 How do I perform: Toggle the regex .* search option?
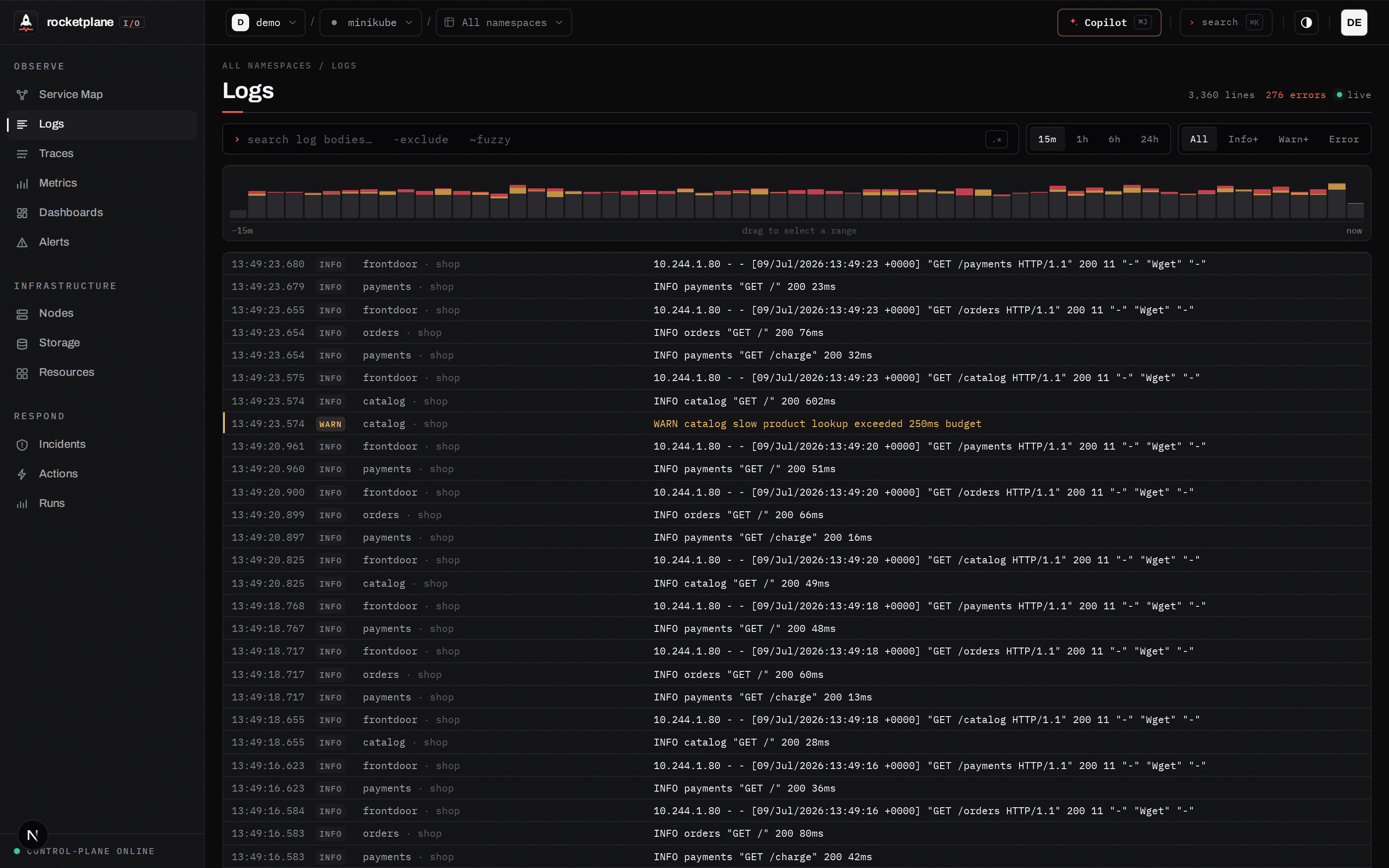997,139
